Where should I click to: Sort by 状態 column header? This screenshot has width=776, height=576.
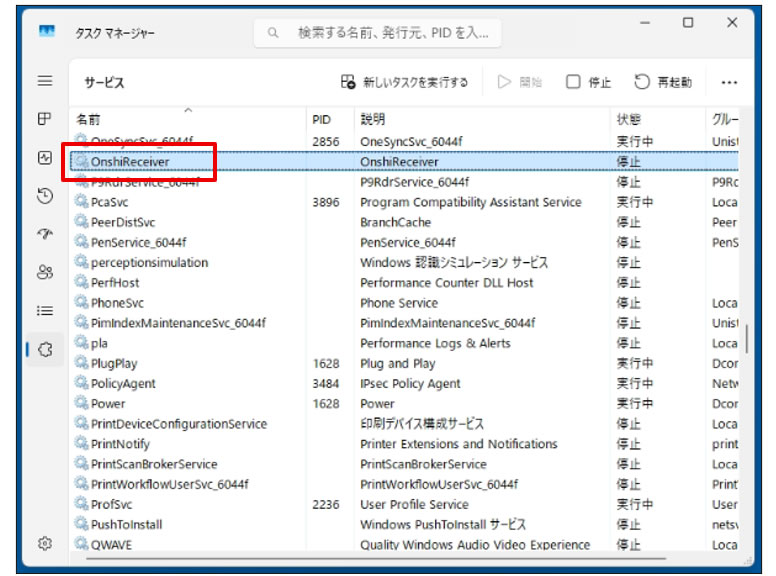pyautogui.click(x=658, y=119)
